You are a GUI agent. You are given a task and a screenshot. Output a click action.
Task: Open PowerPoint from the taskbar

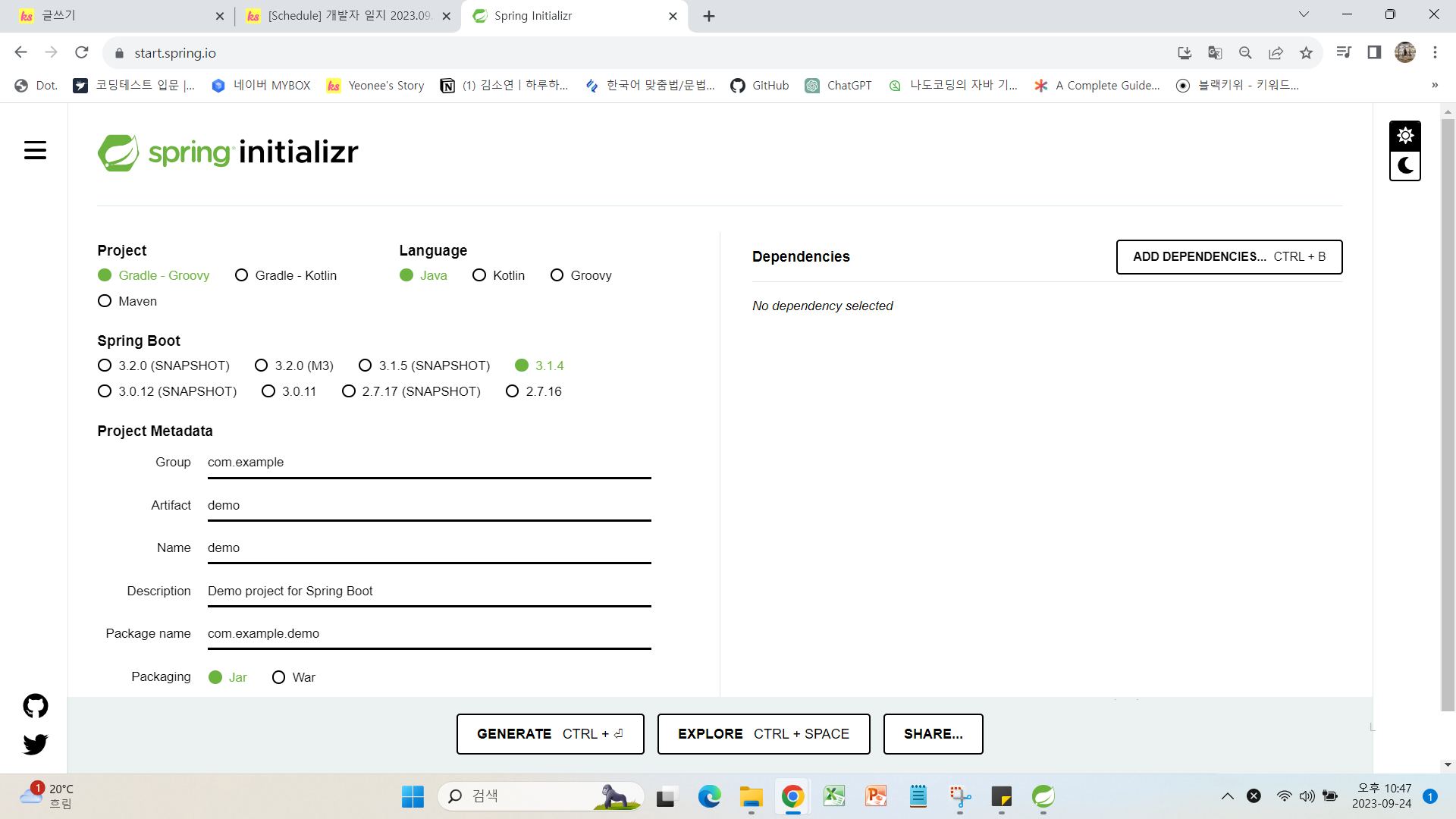coord(876,796)
